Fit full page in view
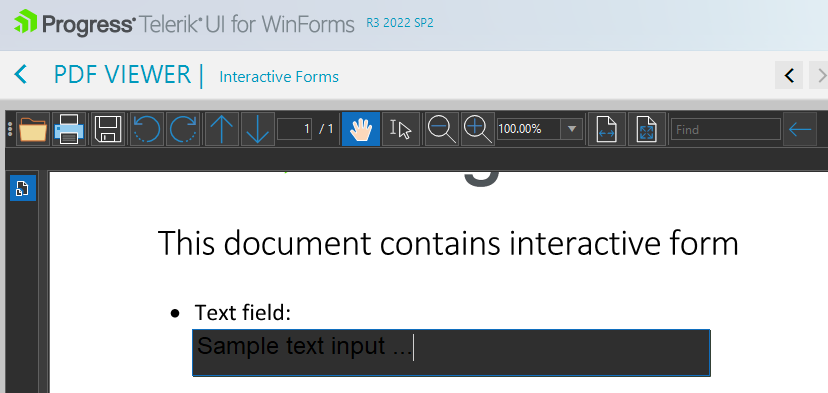Image resolution: width=828 pixels, height=393 pixels. pos(647,129)
